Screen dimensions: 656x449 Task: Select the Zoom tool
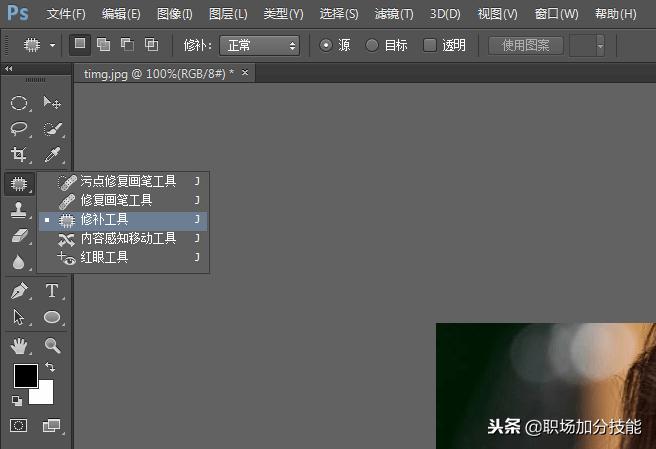(52, 346)
